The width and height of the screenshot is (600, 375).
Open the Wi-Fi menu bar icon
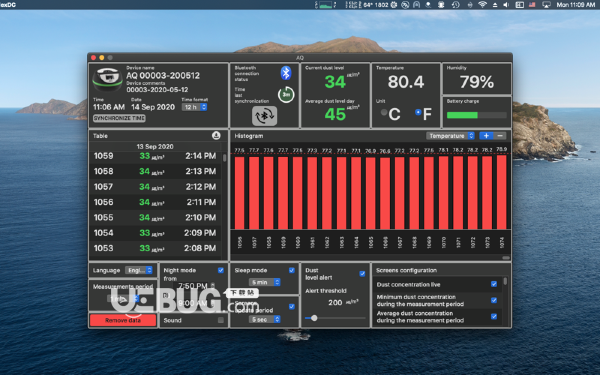483,5
